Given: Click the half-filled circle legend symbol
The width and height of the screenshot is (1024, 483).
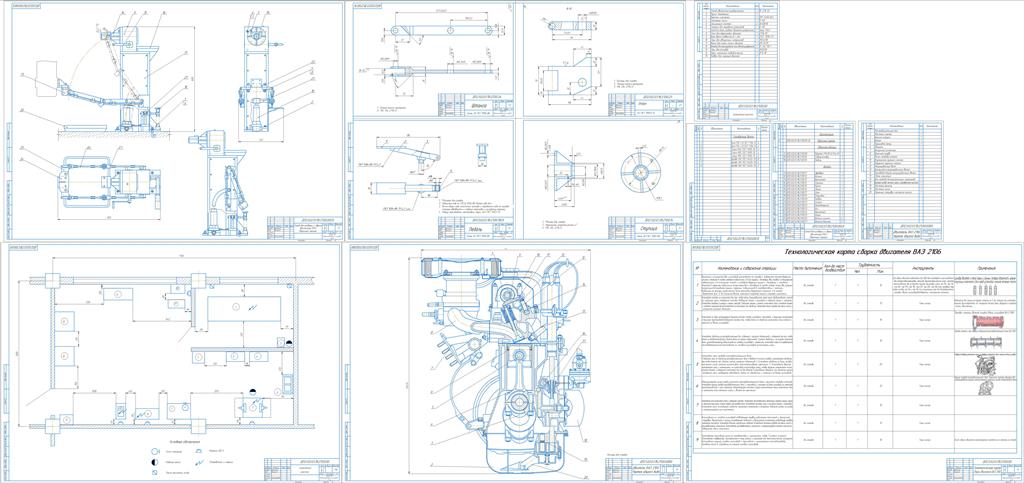Looking at the screenshot, I should click(x=155, y=461).
